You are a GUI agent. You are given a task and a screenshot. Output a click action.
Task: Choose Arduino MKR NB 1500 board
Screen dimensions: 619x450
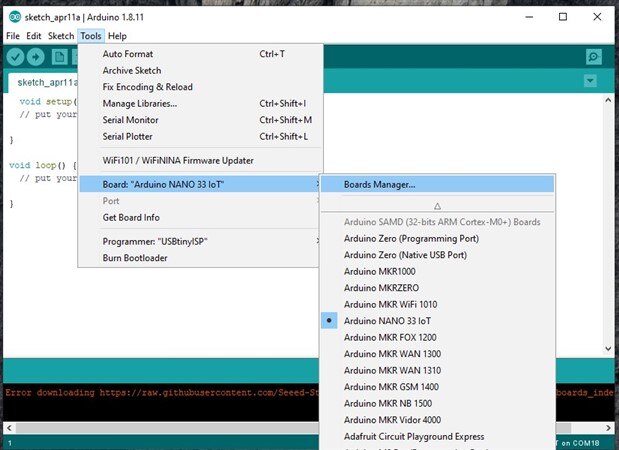pyautogui.click(x=437, y=403)
